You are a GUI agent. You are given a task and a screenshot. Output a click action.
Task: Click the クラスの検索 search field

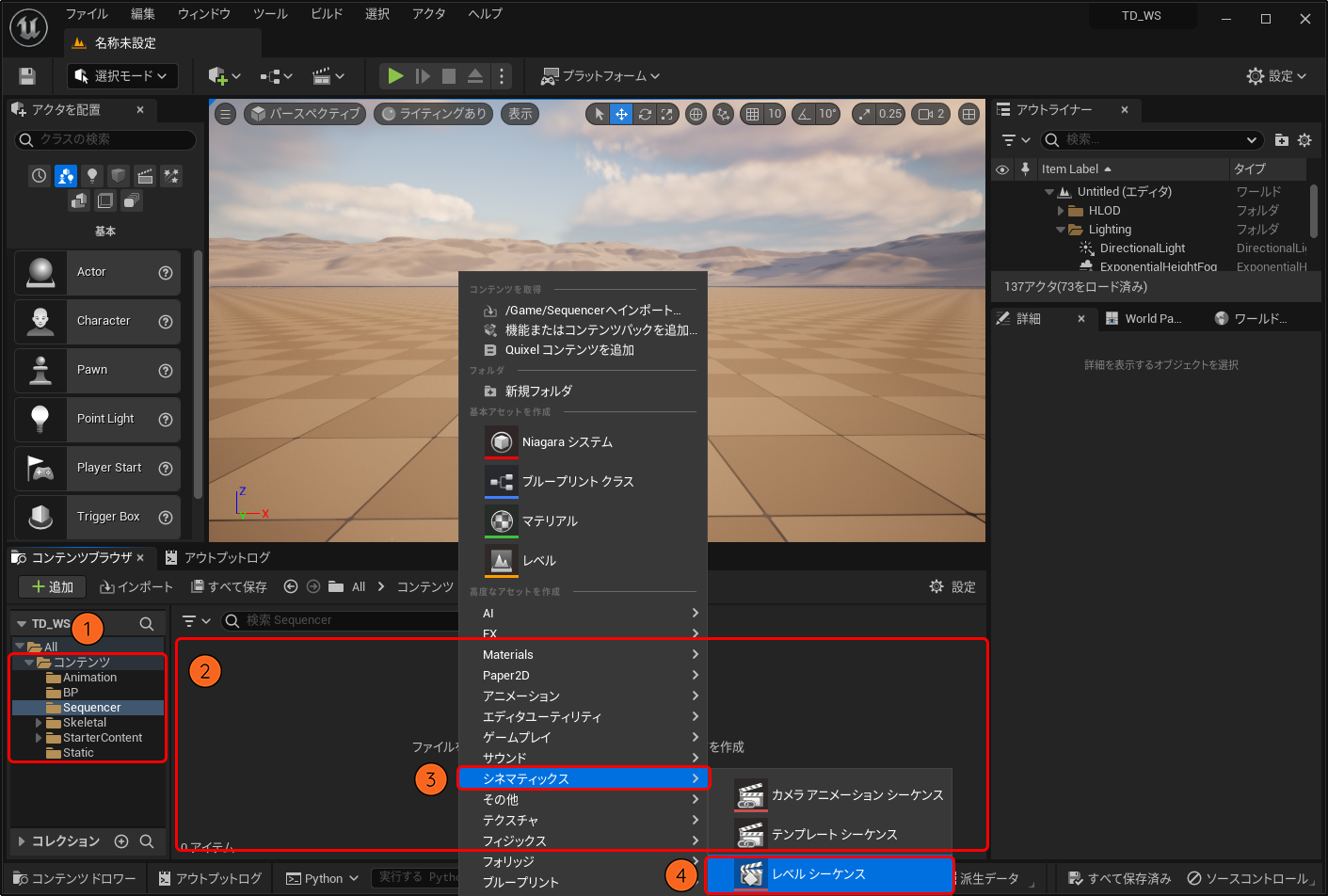tap(113, 139)
